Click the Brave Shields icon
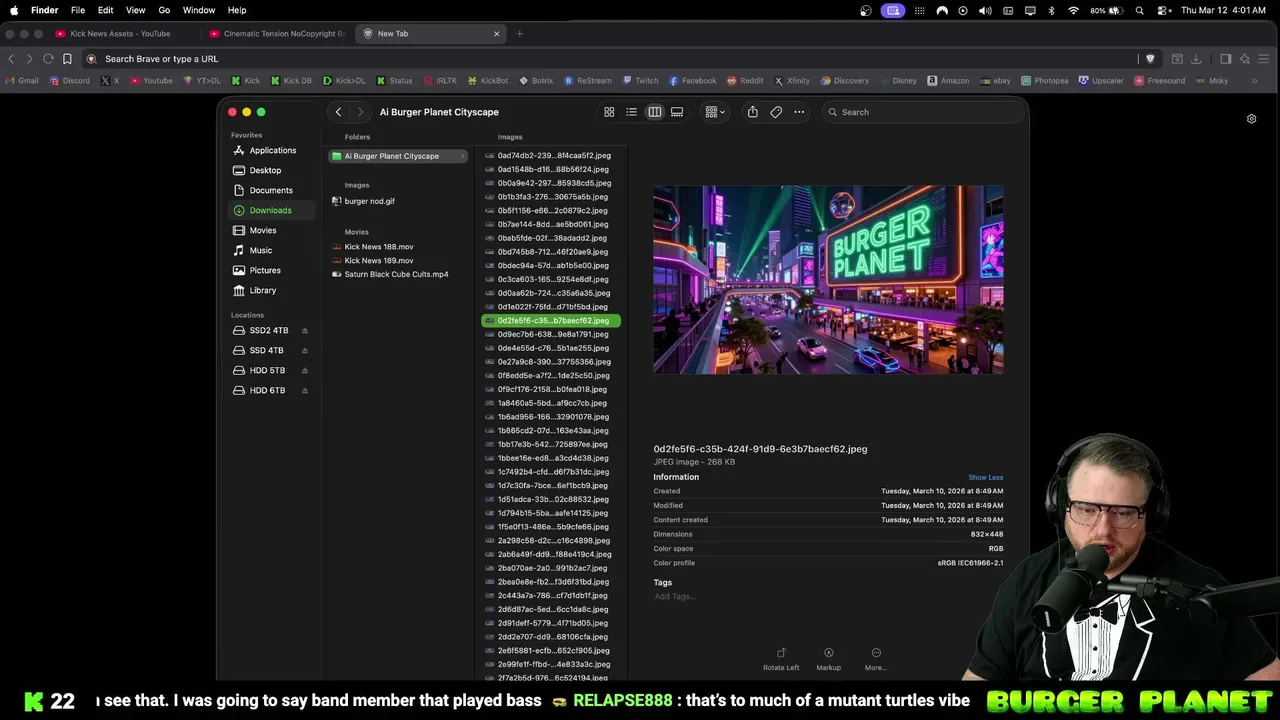The width and height of the screenshot is (1280, 720). [1150, 59]
